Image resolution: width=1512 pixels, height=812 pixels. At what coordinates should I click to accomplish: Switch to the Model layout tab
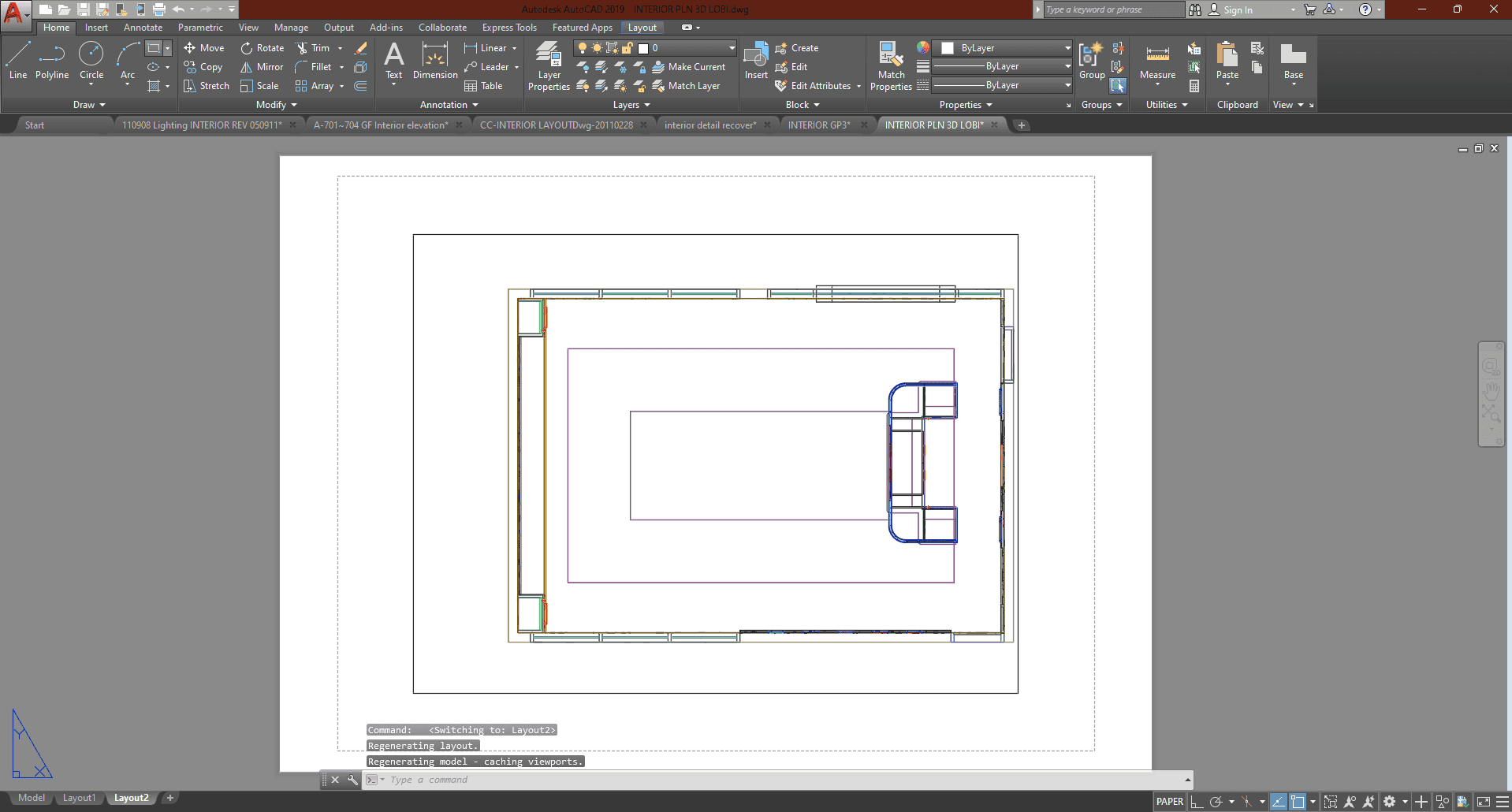coord(32,798)
